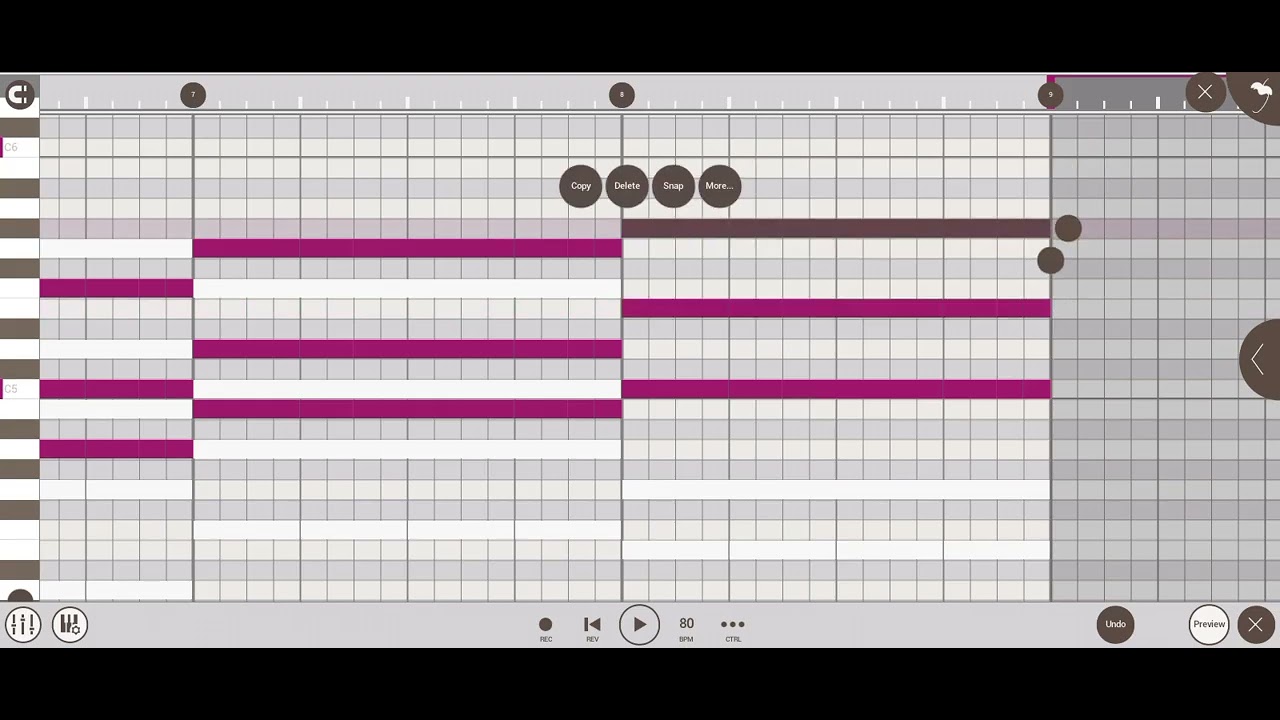Select the G5 note in bar 7
The height and width of the screenshot is (720, 1280).
[407, 248]
